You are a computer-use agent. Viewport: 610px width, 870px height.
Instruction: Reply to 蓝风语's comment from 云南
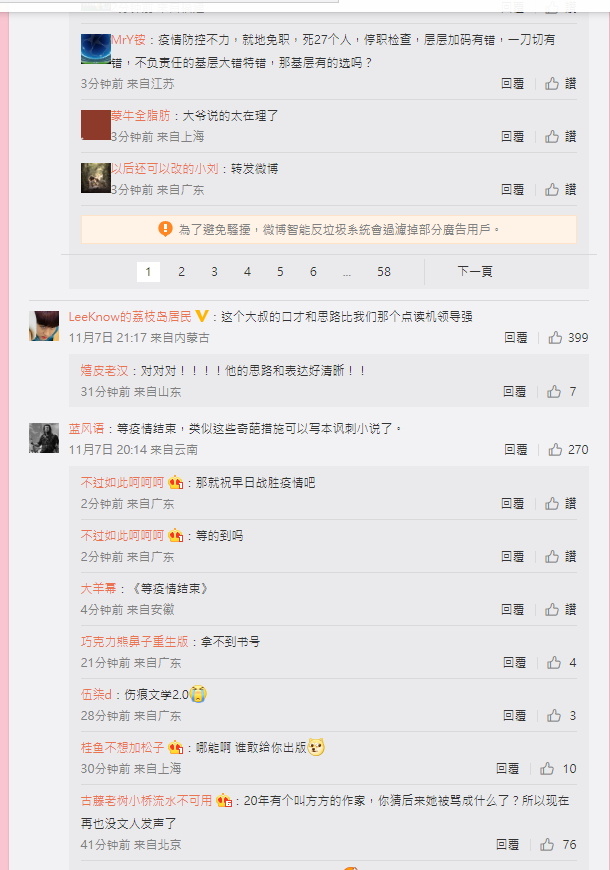(x=516, y=449)
